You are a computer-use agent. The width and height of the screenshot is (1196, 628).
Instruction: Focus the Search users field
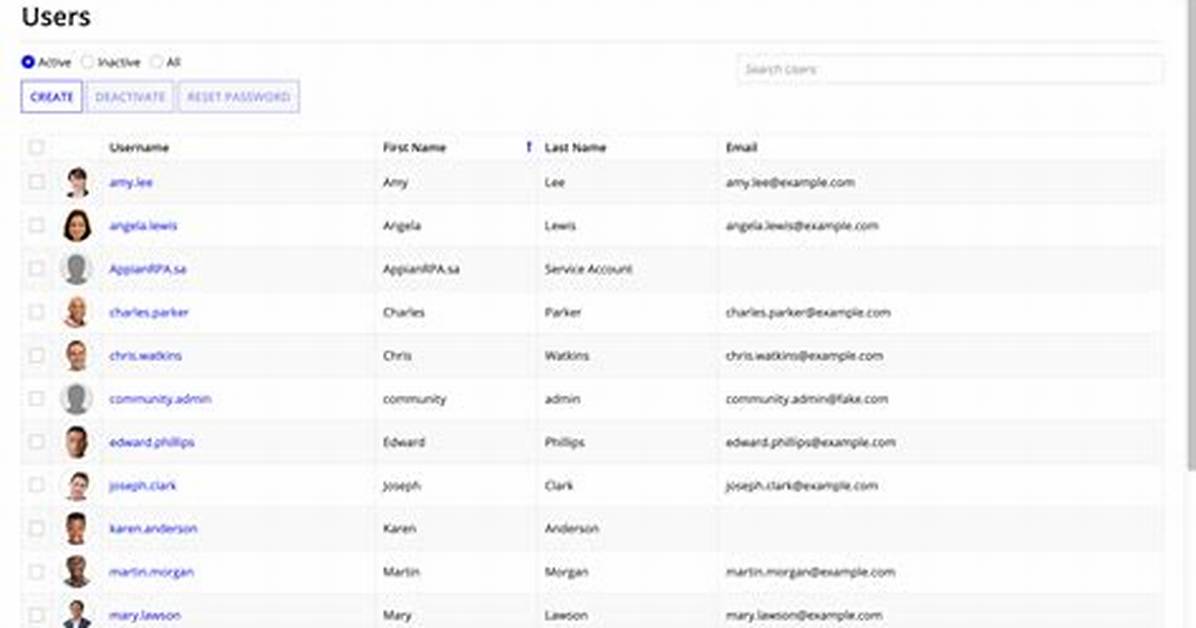tap(950, 69)
